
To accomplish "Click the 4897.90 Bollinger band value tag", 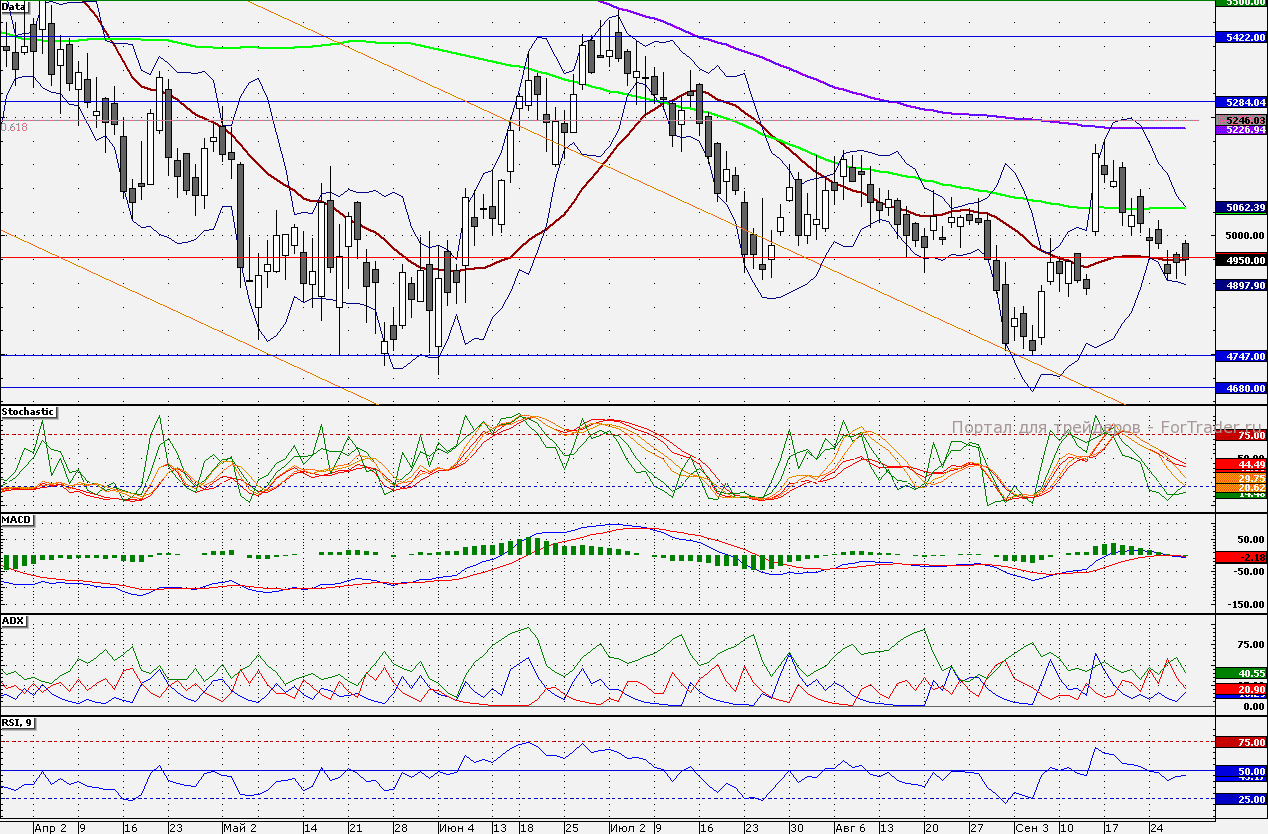I will [1239, 285].
